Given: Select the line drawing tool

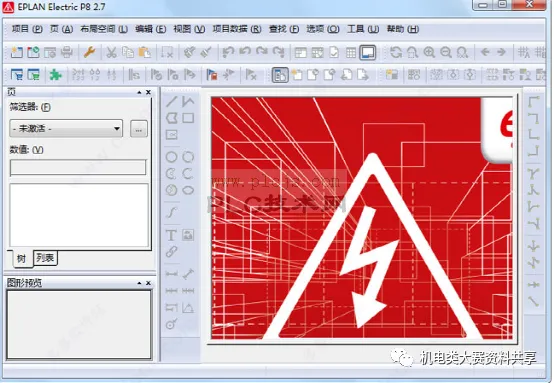Looking at the screenshot, I should (x=172, y=101).
